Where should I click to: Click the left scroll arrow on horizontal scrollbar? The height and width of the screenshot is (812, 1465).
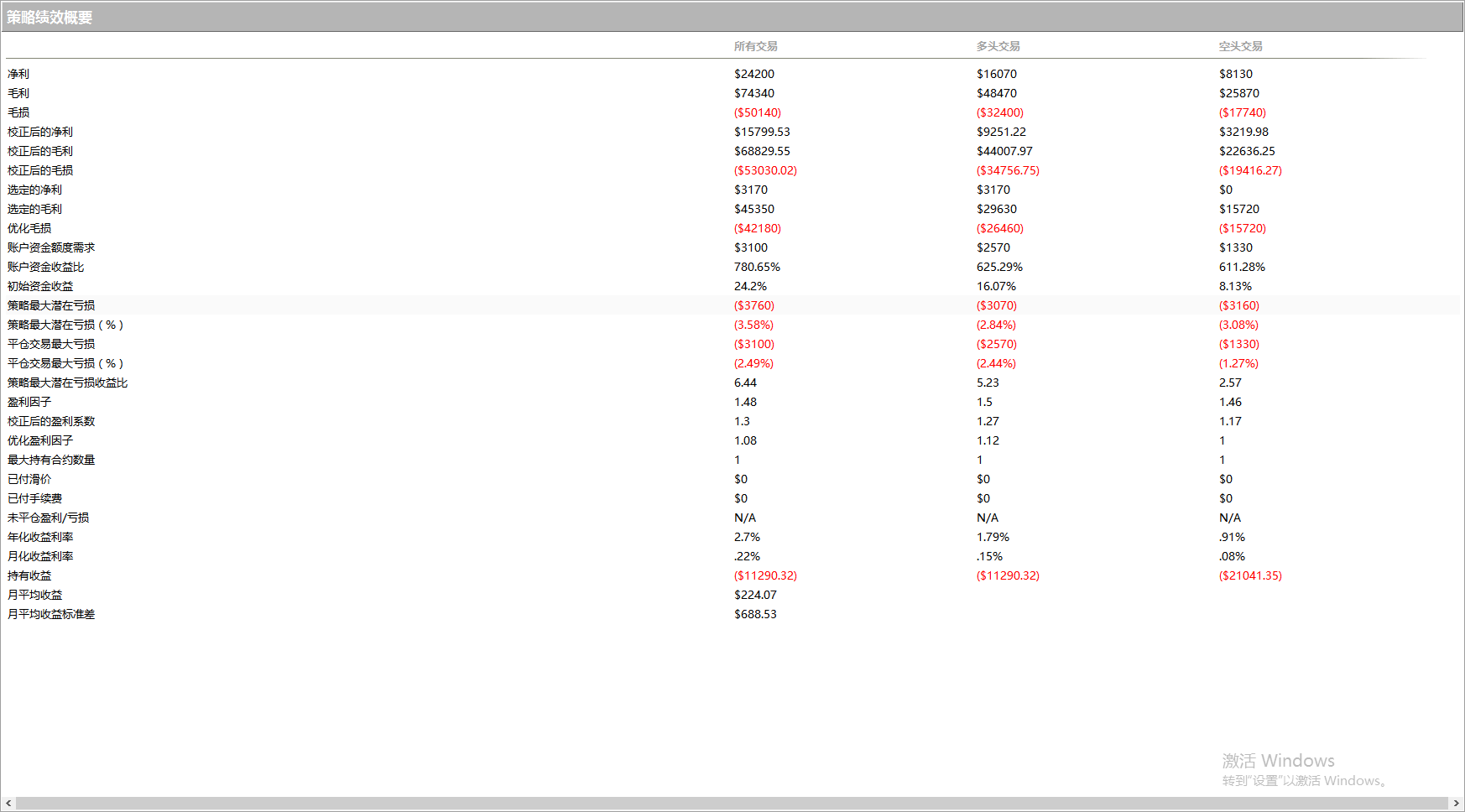pos(8,804)
